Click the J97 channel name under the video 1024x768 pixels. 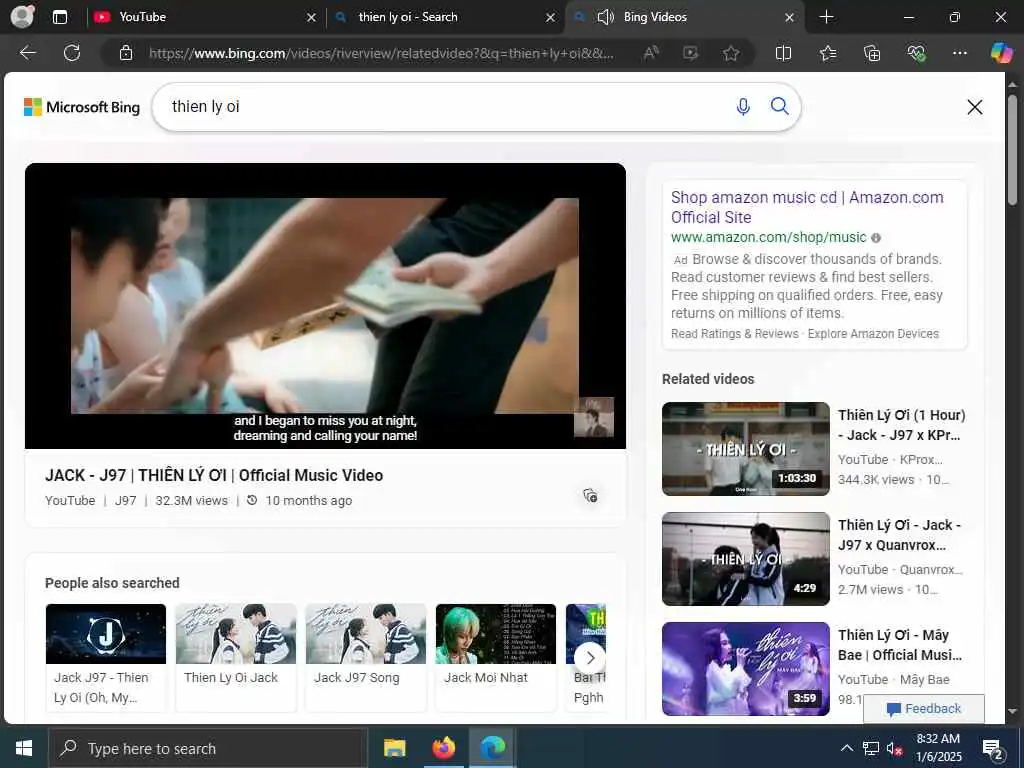coord(125,501)
